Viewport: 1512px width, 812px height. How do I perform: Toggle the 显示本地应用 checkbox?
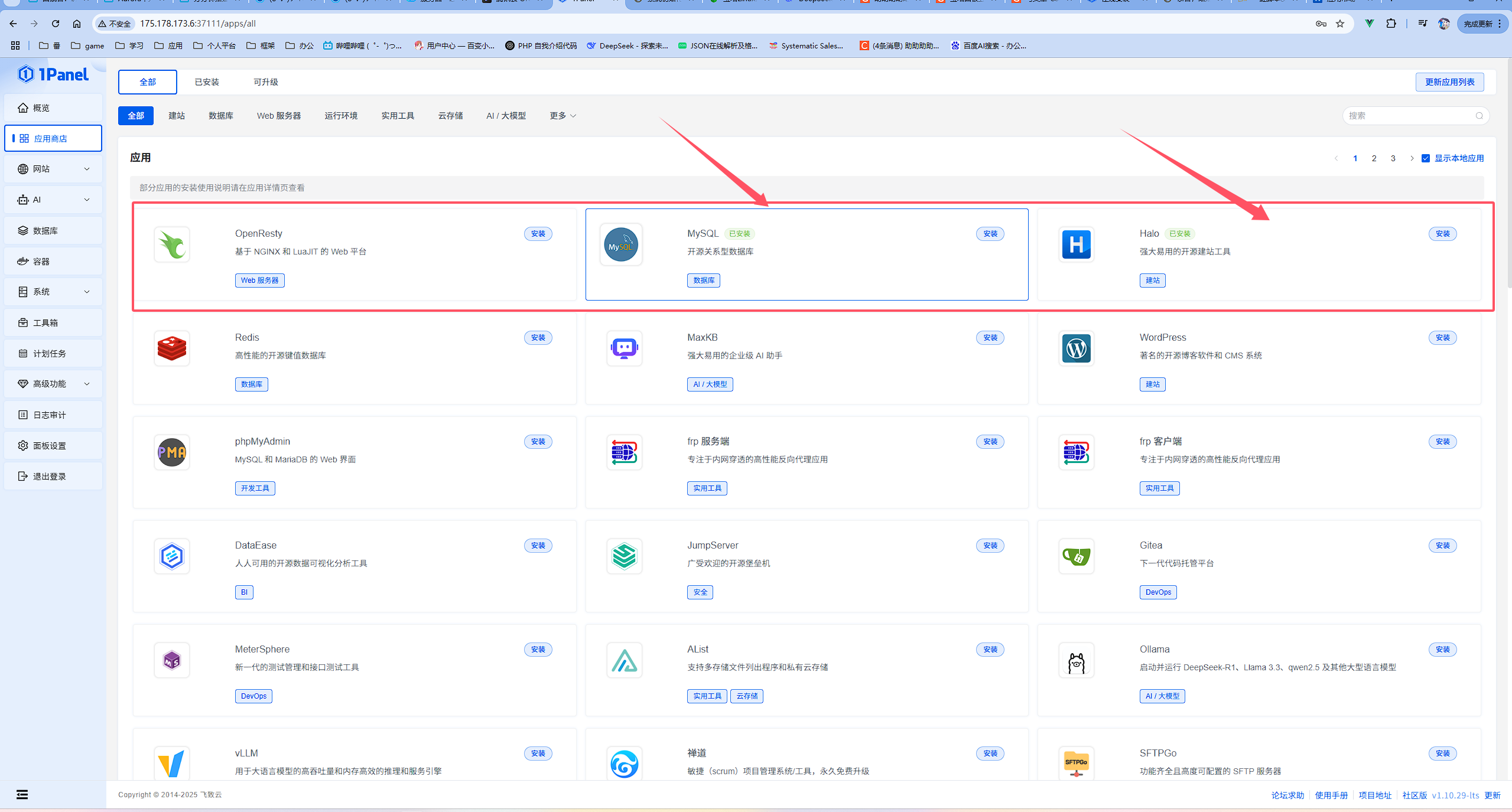[x=1426, y=158]
